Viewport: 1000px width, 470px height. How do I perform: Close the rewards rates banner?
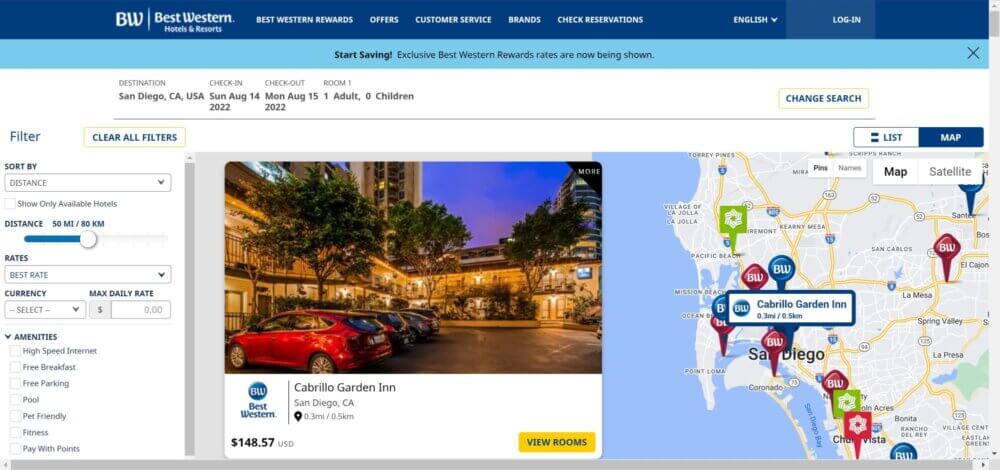tap(973, 54)
